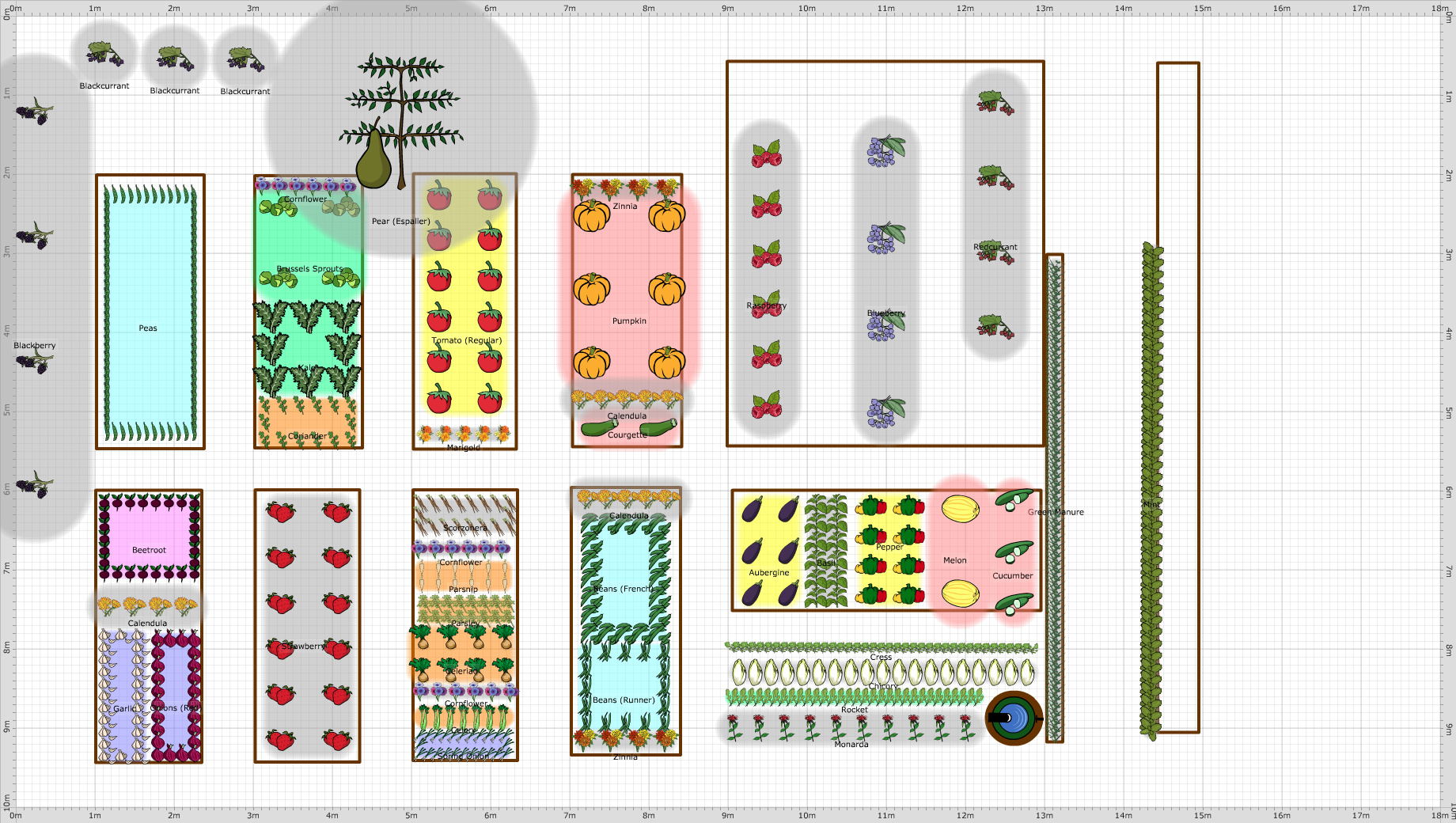Image resolution: width=1456 pixels, height=823 pixels.
Task: Click the Cress row label
Action: click(881, 658)
